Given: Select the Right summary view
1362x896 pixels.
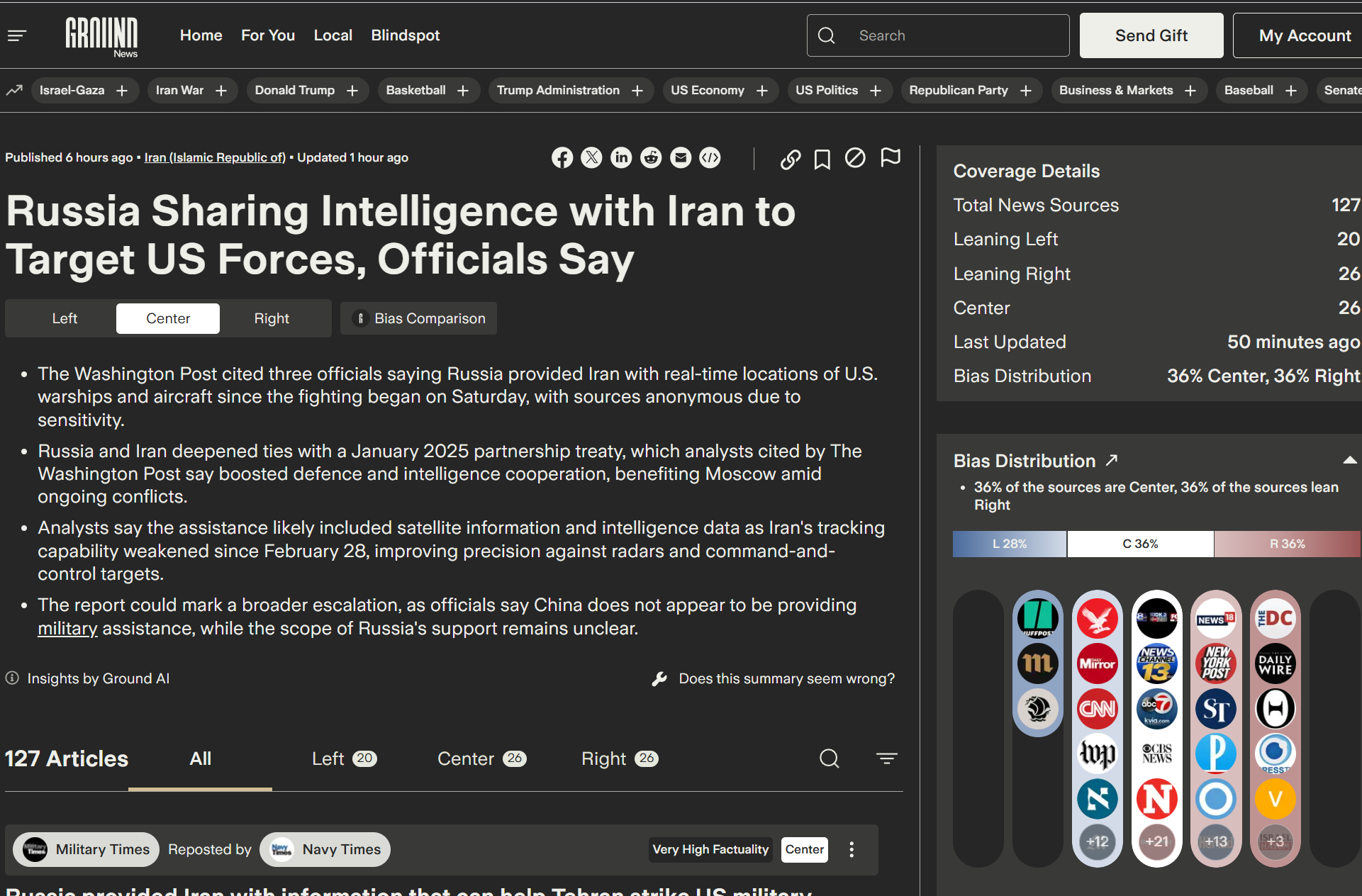Looking at the screenshot, I should [x=272, y=318].
